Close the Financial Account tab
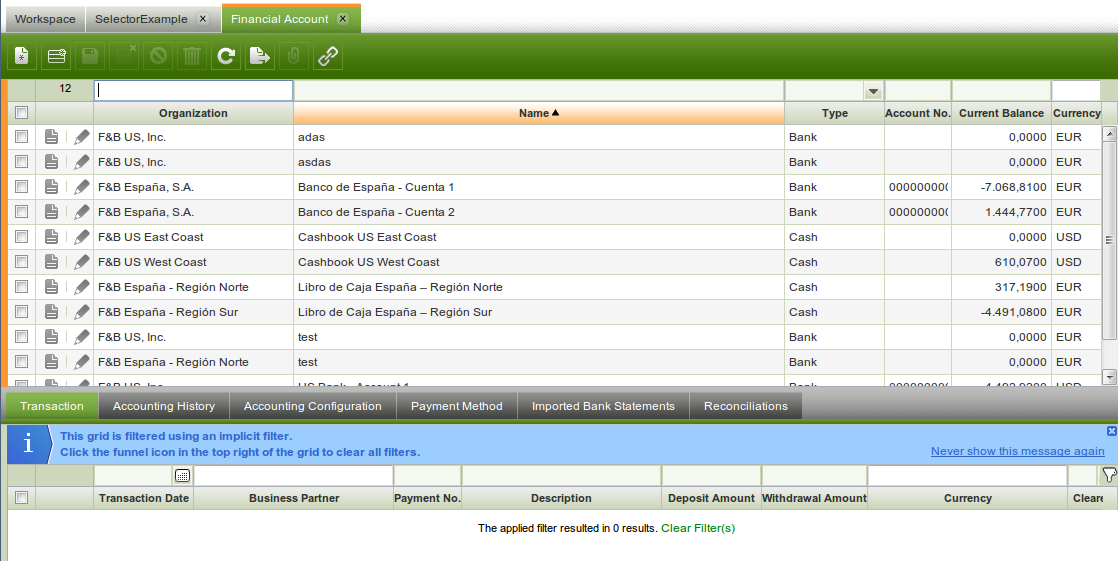The height and width of the screenshot is (561, 1118). pos(343,19)
